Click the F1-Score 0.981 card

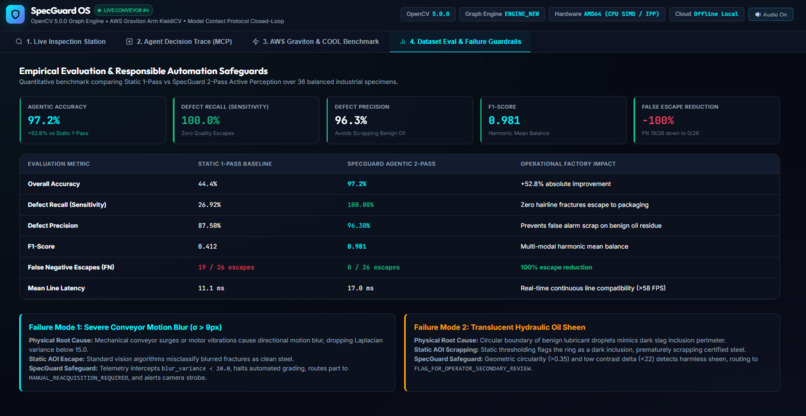[x=553, y=120]
